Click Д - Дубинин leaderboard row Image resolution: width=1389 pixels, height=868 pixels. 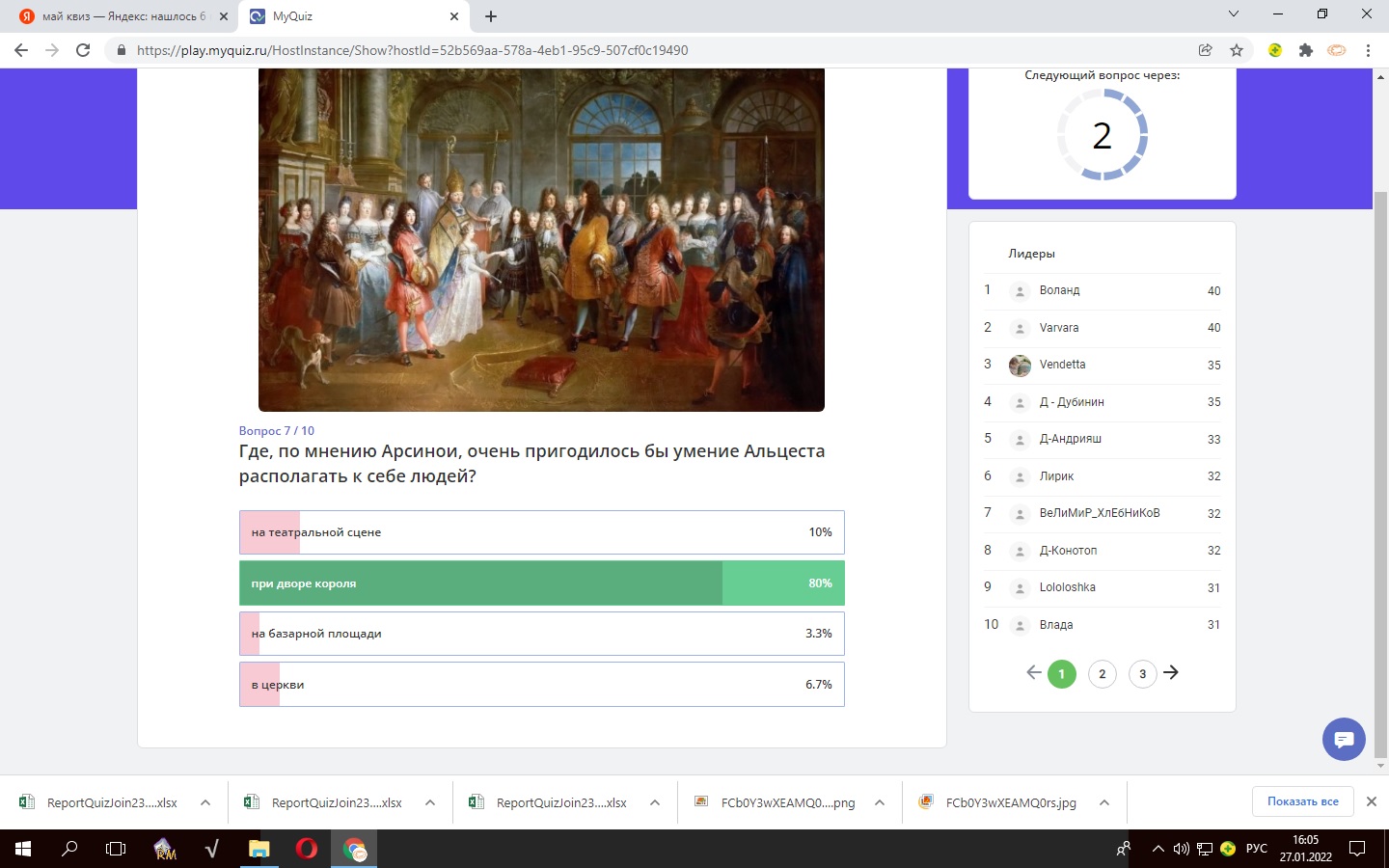(1103, 402)
